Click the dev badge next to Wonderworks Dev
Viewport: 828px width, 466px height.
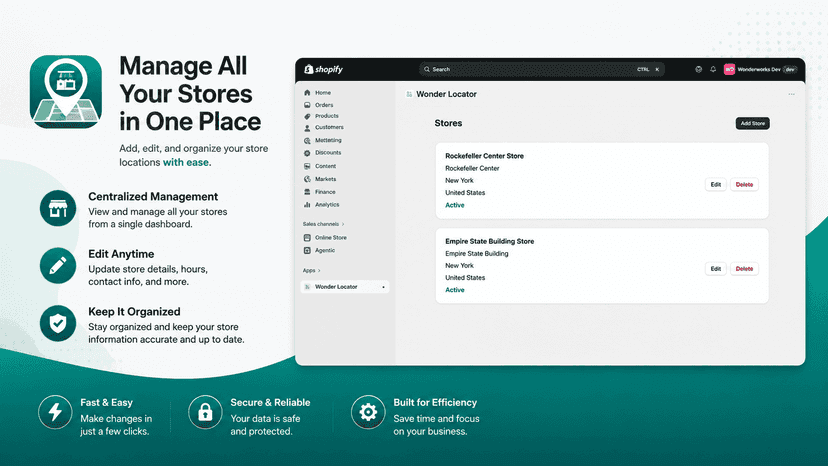pos(790,69)
